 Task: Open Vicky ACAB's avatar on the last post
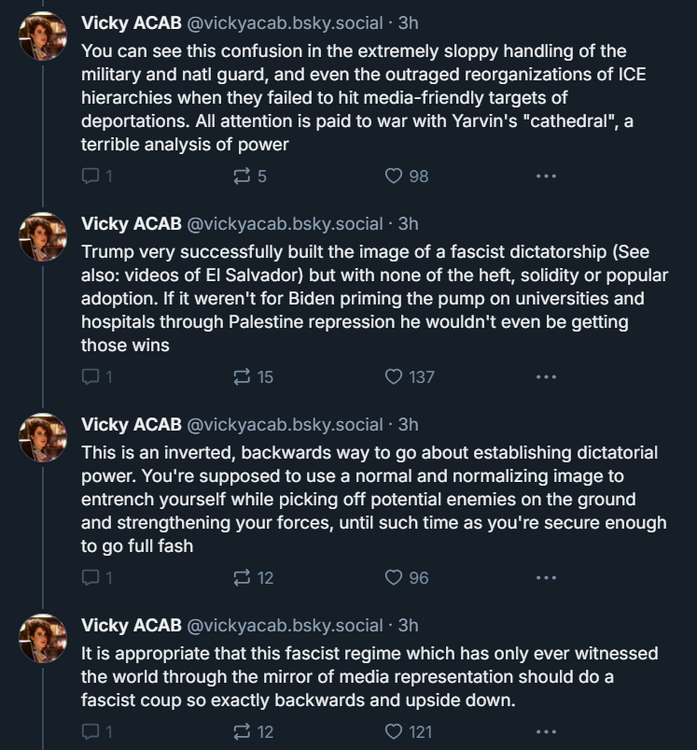coord(43,638)
